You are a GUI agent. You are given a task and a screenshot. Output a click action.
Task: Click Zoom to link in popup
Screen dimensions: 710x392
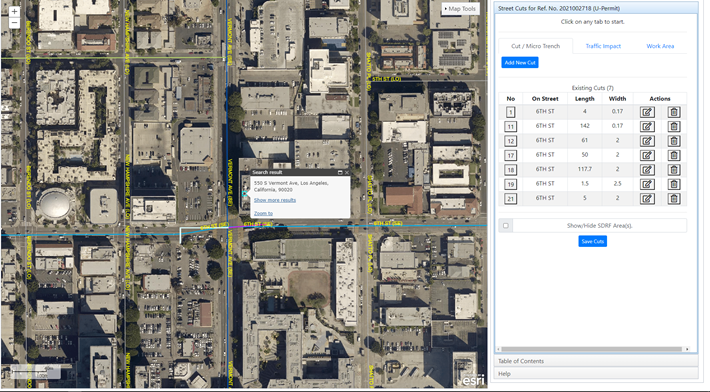click(x=263, y=213)
